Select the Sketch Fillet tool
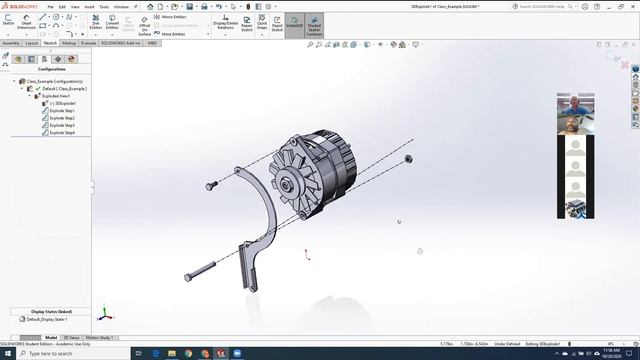The image size is (640, 360). coord(69,34)
